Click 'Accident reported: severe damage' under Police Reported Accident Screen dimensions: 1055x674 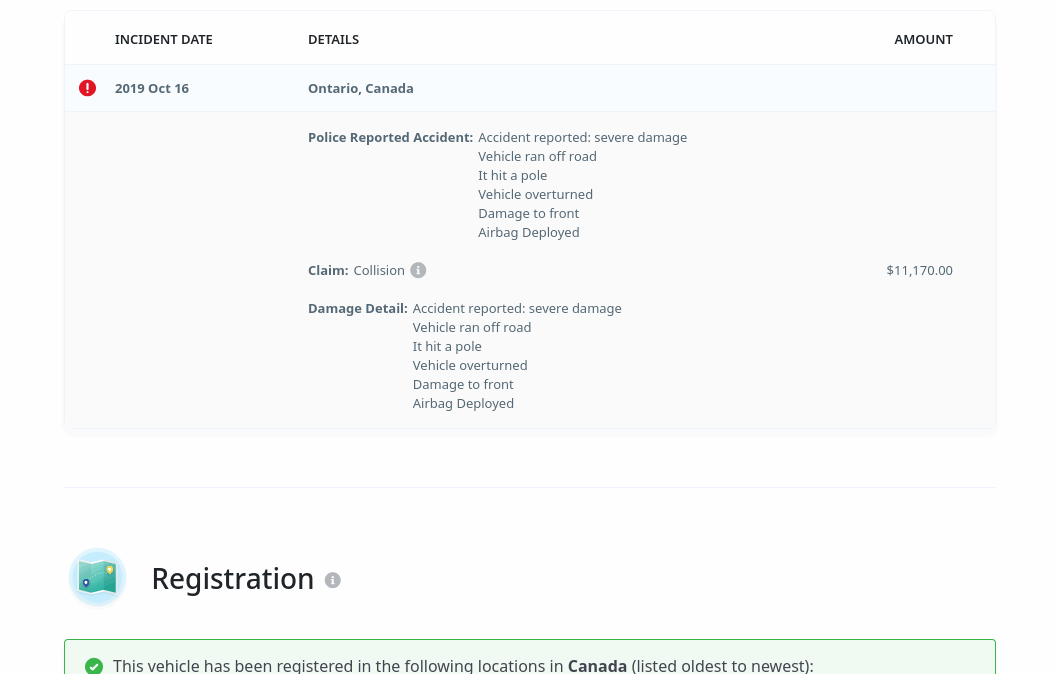583,137
